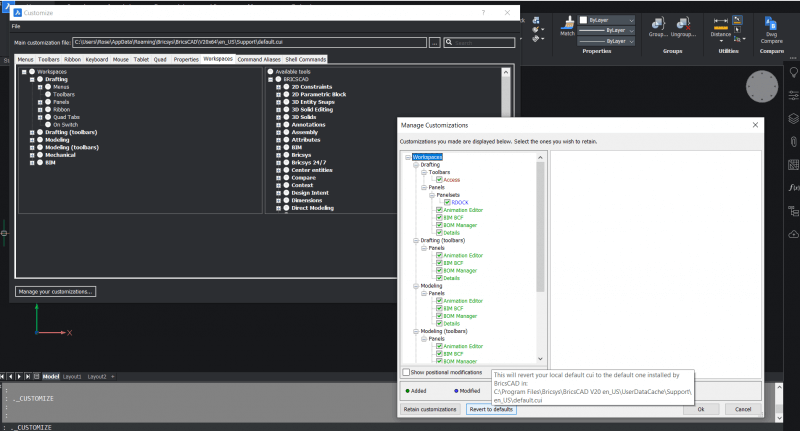
Task: Uncheck the Access toolbar checkbox
Action: point(439,180)
